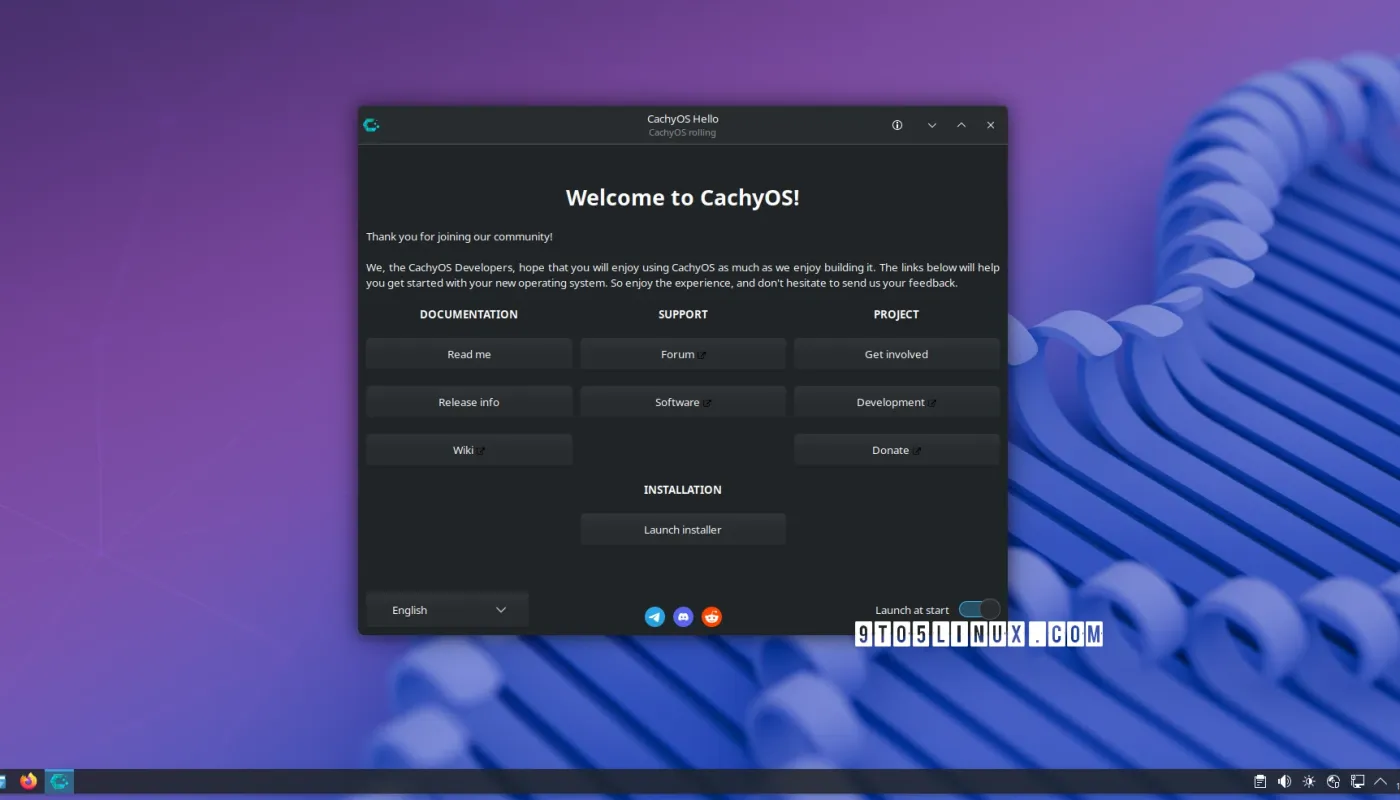Close the CachyOS Hello window

(990, 125)
